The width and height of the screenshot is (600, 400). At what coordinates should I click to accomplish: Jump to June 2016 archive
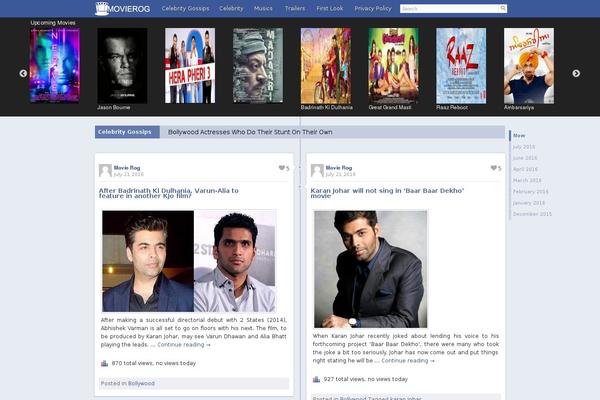[525, 158]
